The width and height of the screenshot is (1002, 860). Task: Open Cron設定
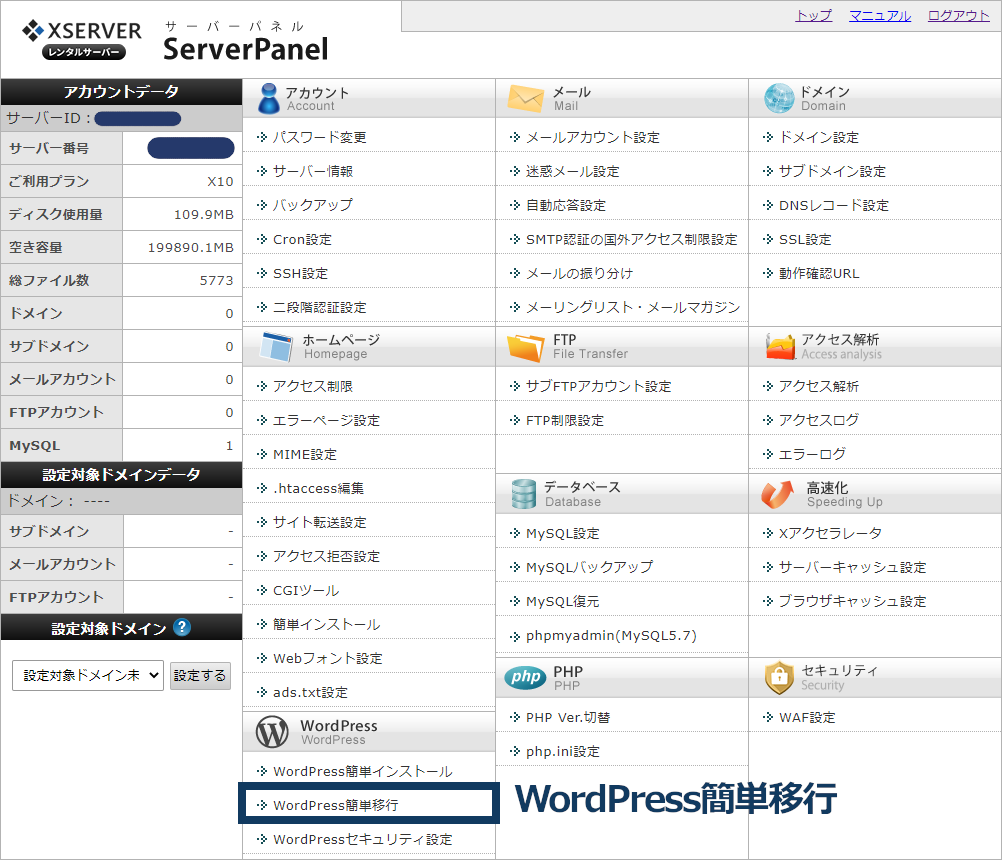click(302, 239)
